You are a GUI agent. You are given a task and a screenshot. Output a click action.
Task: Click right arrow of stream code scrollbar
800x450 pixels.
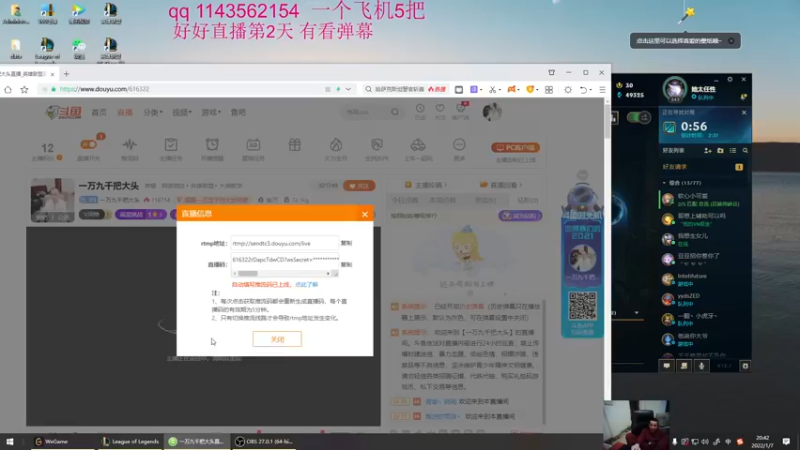328,273
